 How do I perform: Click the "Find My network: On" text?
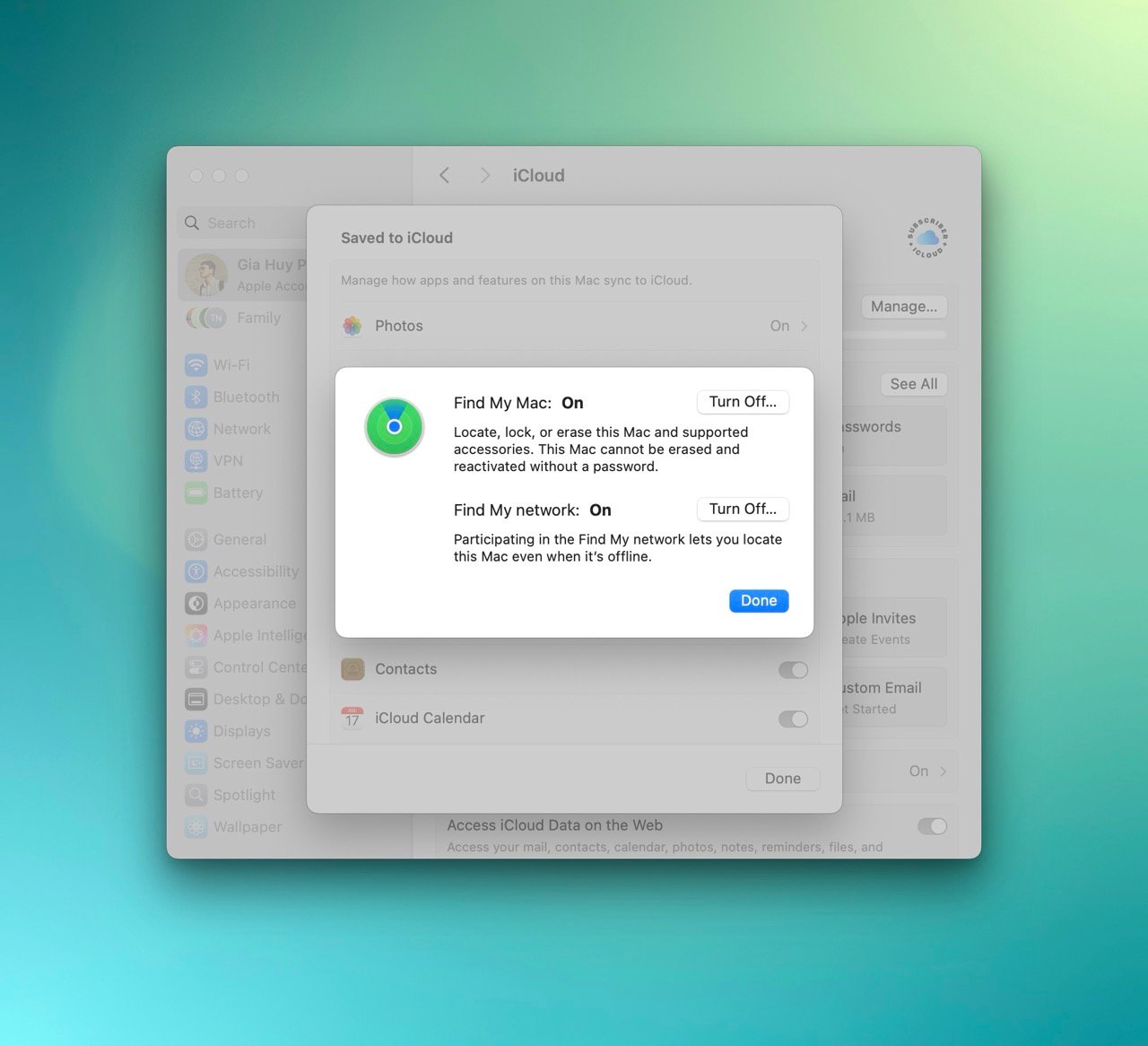pyautogui.click(x=533, y=510)
